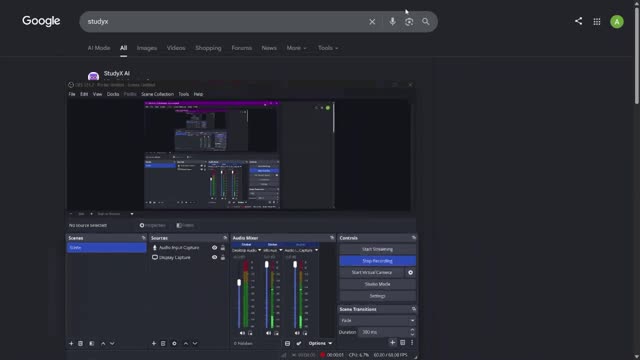The image size is (640, 360).
Task: Open the Fade transition dropdown
Action: 377,320
